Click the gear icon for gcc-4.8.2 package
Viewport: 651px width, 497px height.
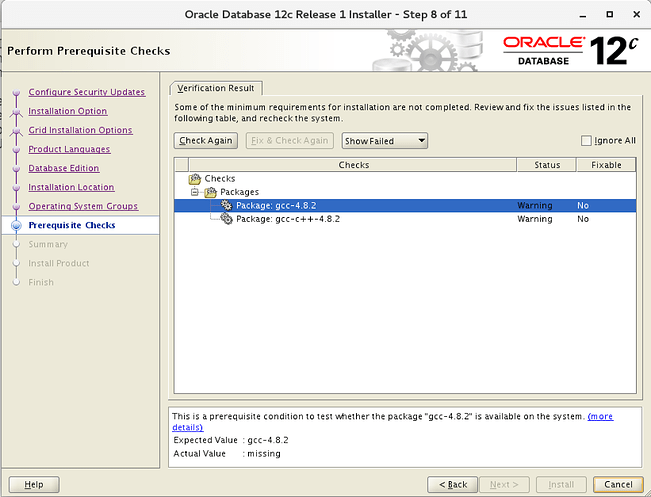point(226,205)
